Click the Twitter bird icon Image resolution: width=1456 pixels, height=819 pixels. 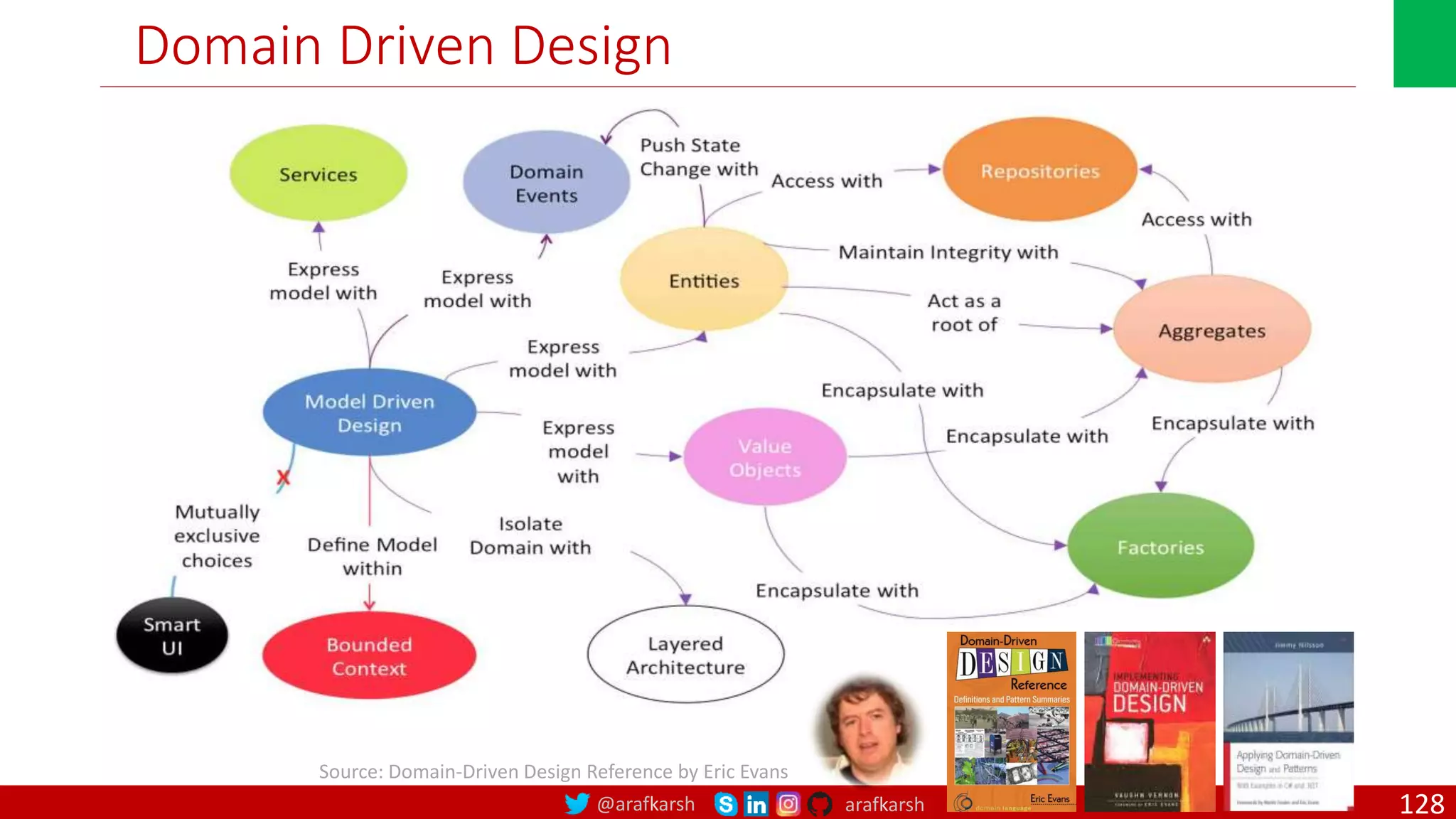coord(577,804)
